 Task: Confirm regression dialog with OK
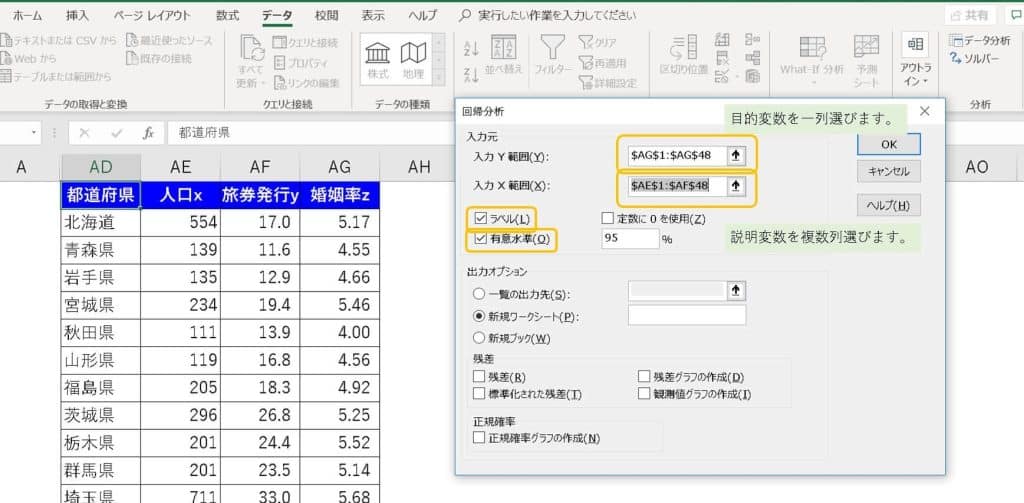(889, 144)
